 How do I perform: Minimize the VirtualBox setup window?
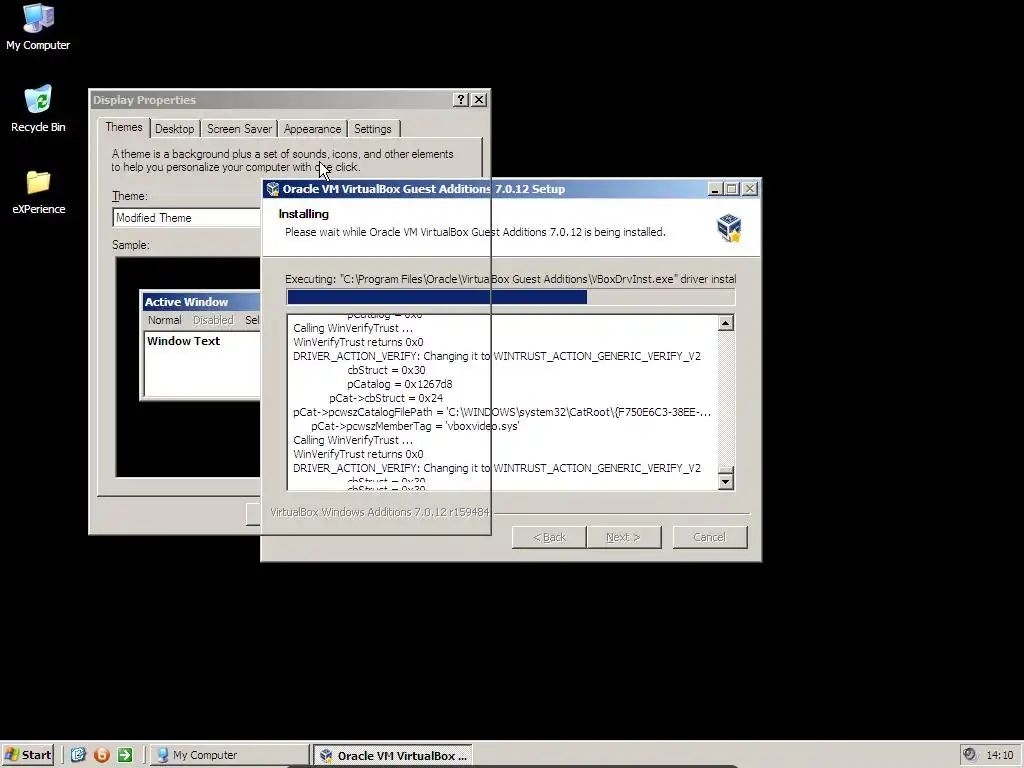(714, 189)
